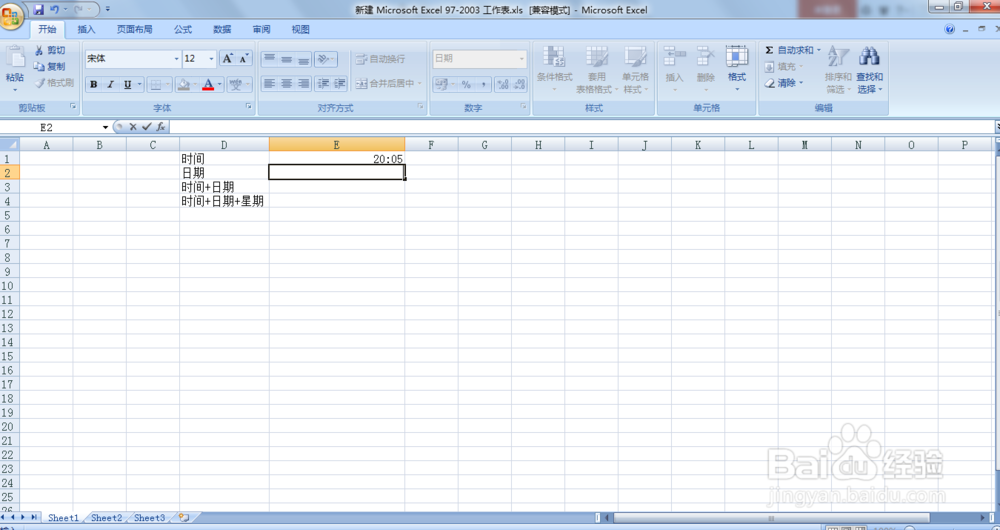Open the phonetic guide 文 button
This screenshot has width=1000, height=530.
pos(235,84)
